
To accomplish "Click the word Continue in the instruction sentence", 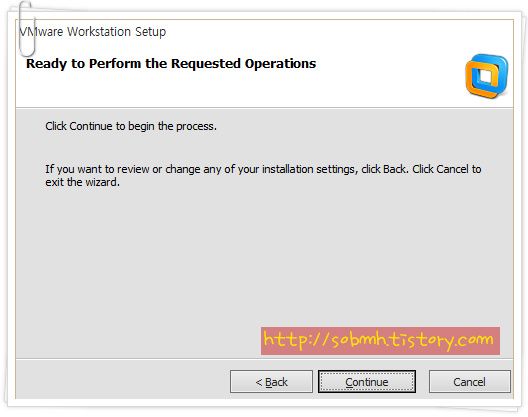I will (91, 126).
